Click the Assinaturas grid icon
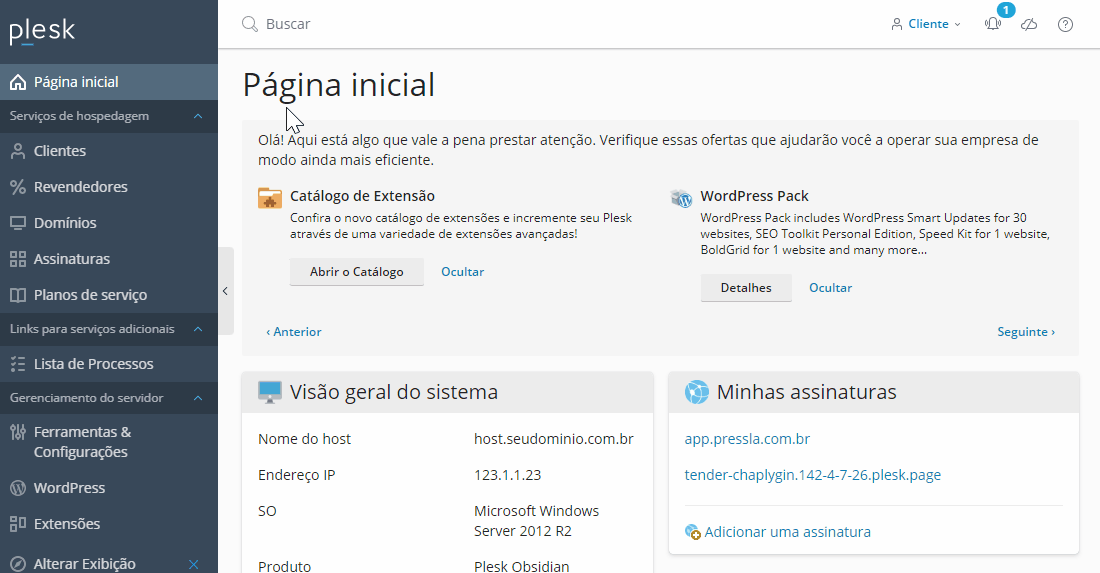Screen dimensions: 1100x573 (18, 259)
